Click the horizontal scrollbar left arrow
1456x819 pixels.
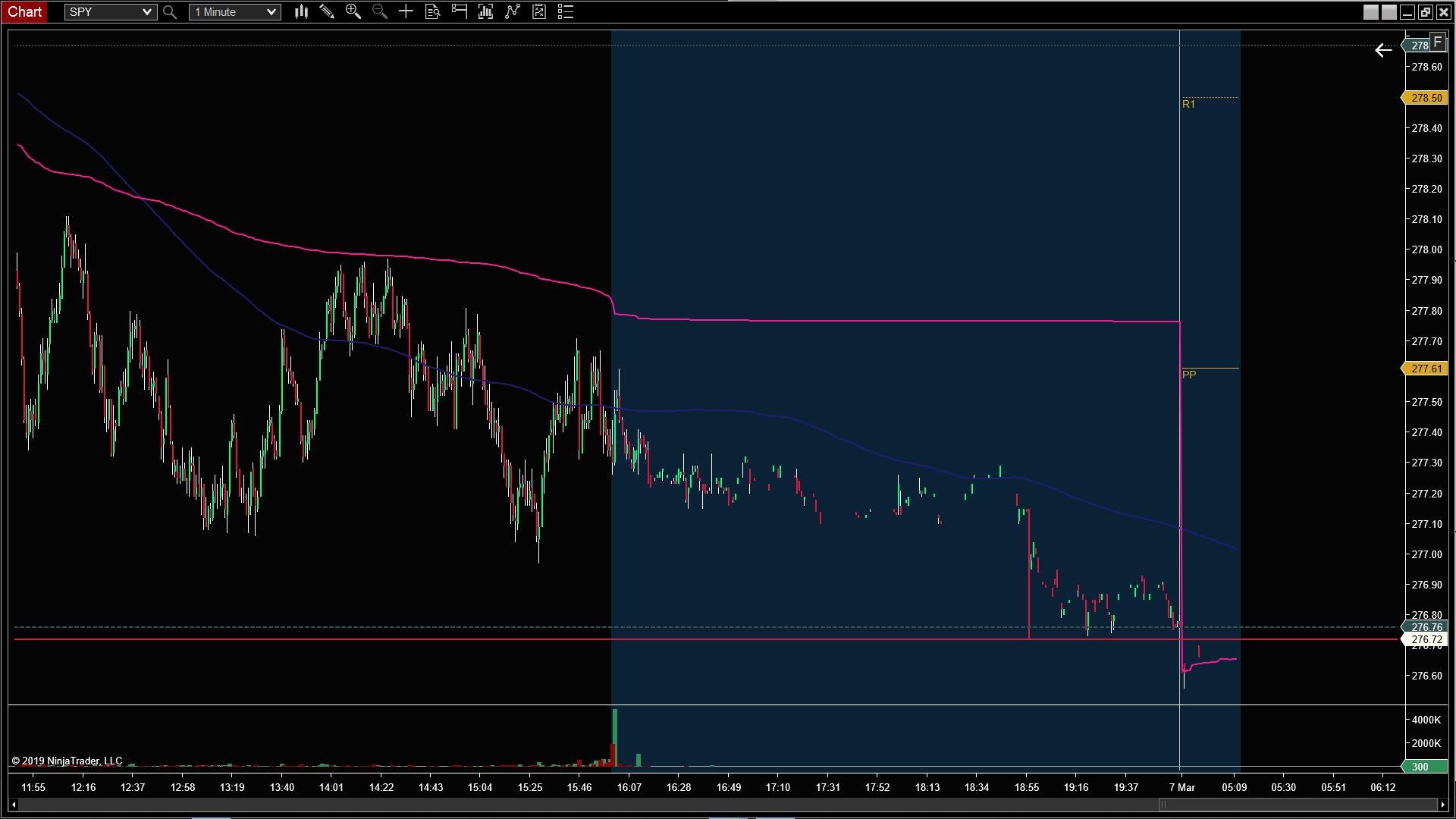pos(14,805)
